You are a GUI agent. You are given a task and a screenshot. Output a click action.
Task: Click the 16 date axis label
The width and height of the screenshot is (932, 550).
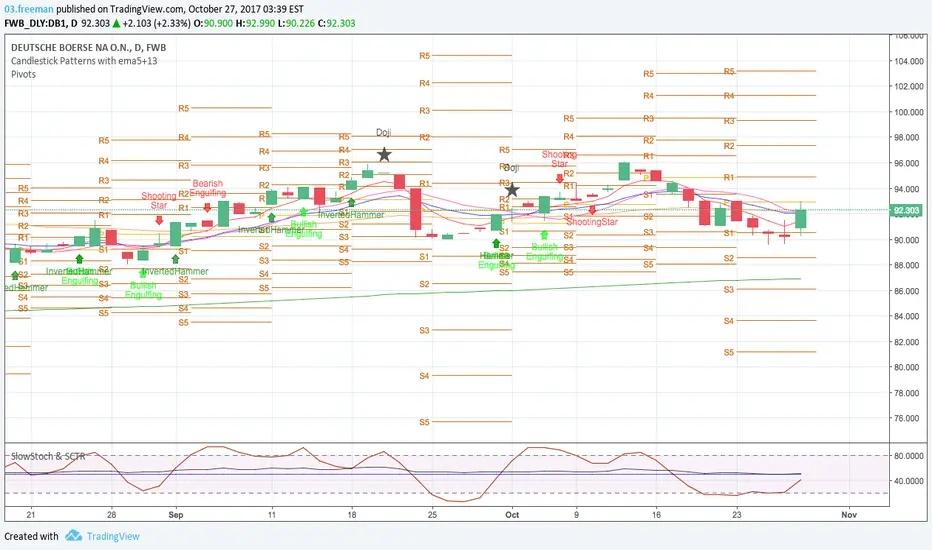656,515
